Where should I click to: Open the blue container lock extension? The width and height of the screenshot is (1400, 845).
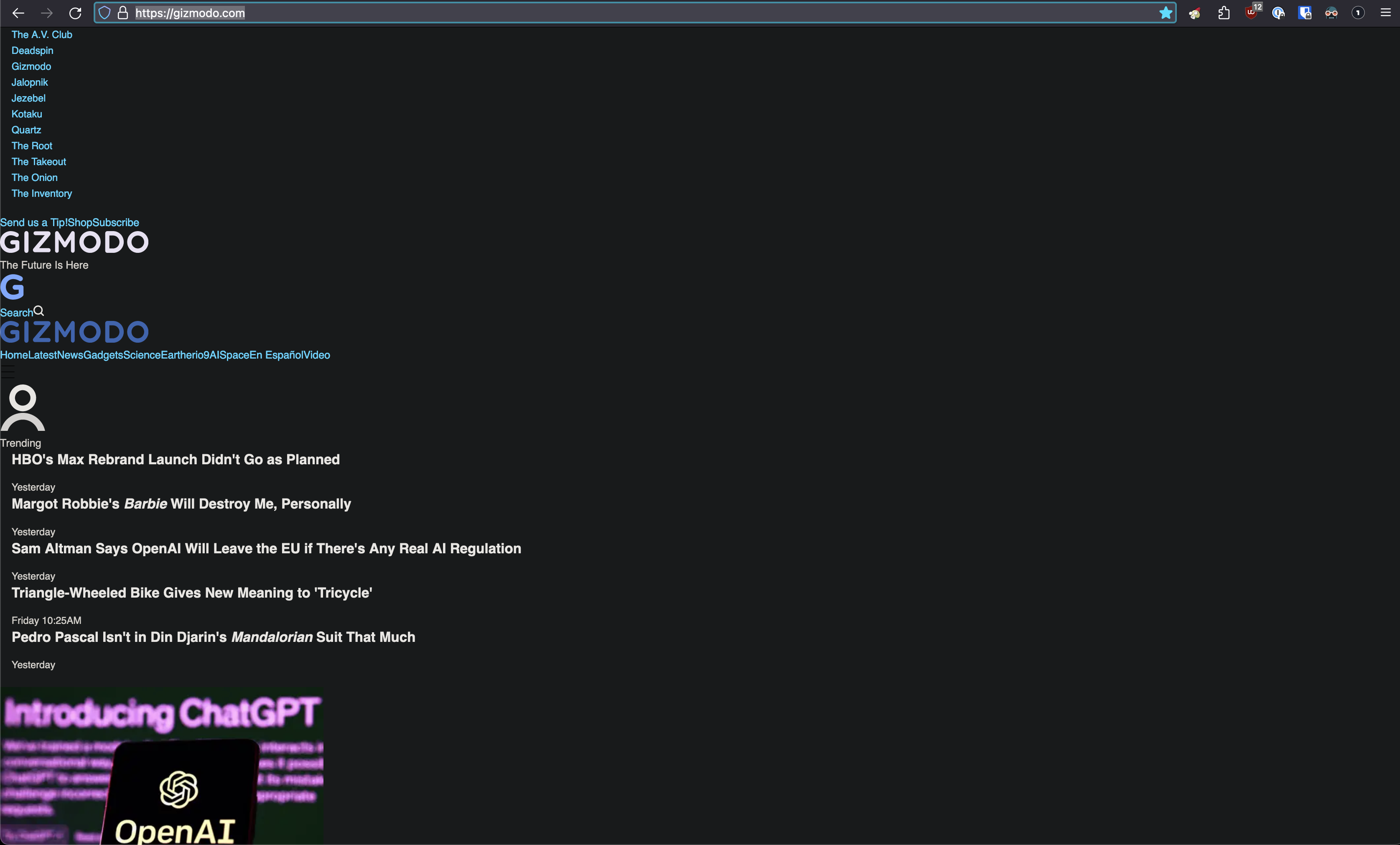1306,13
